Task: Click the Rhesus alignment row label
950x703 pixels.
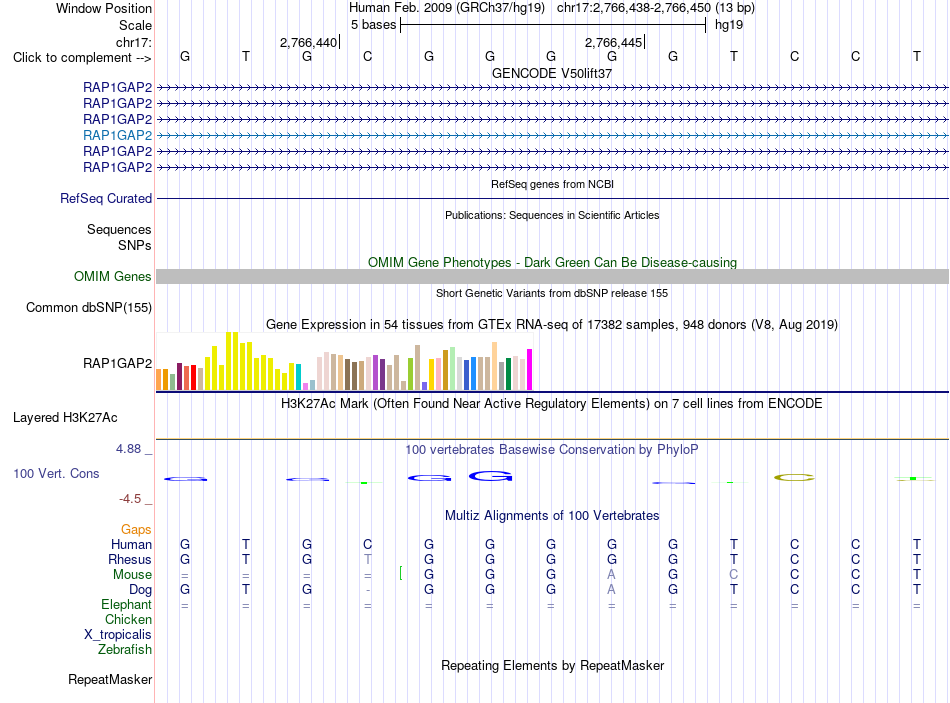Action: point(130,559)
